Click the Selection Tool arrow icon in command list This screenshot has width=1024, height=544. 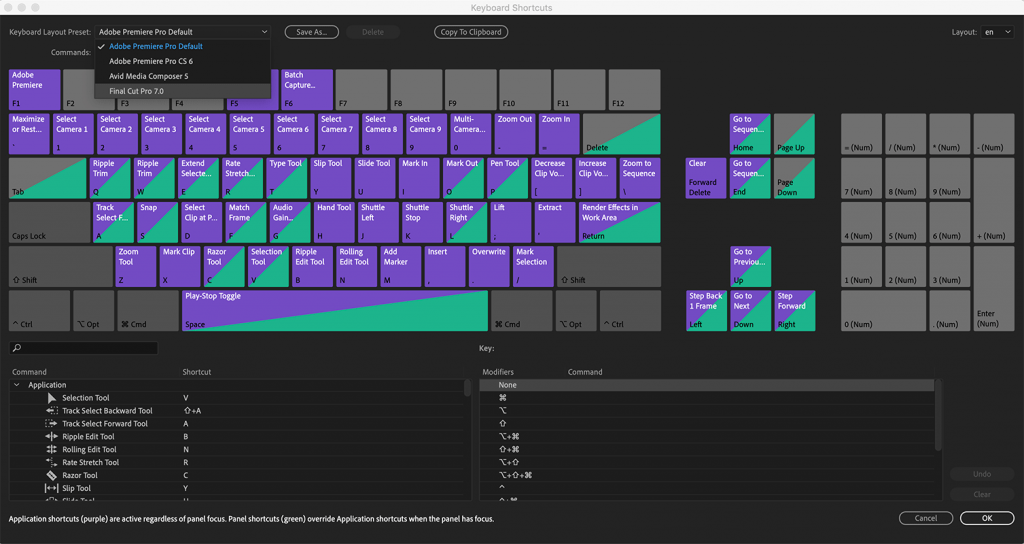click(52, 398)
